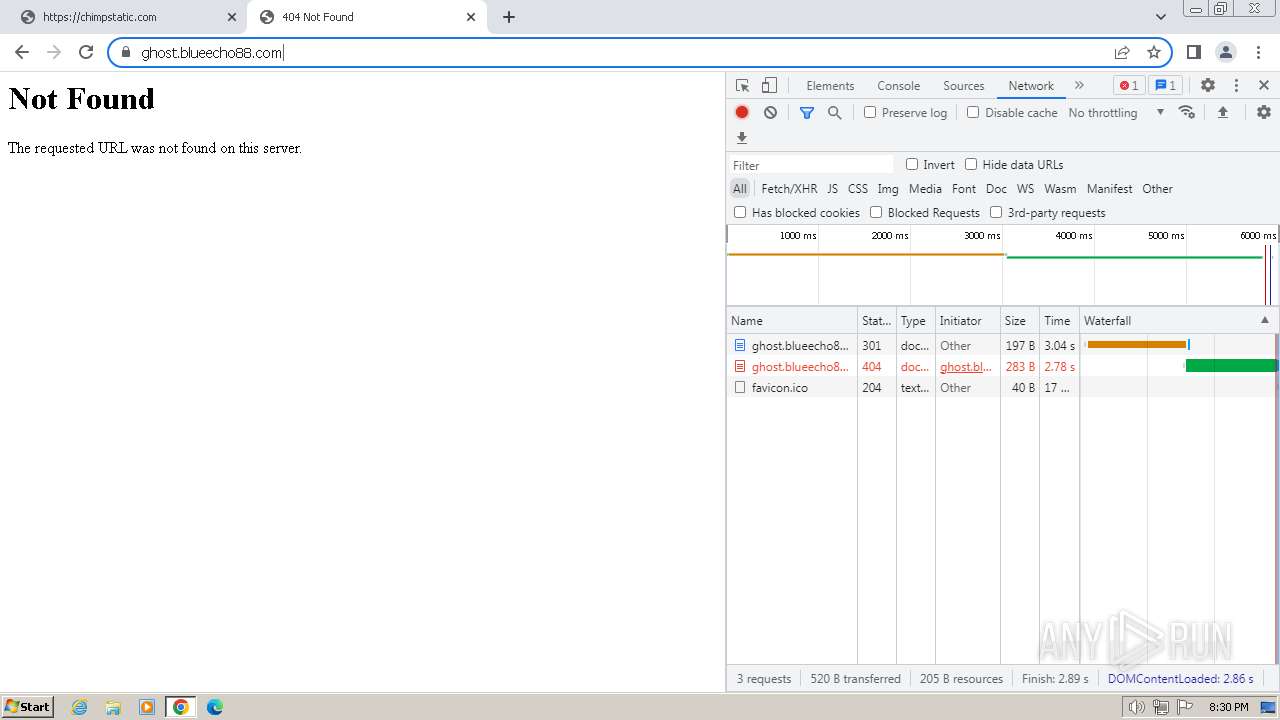
Task: Open Internet Explorer from taskbar
Action: click(x=80, y=707)
